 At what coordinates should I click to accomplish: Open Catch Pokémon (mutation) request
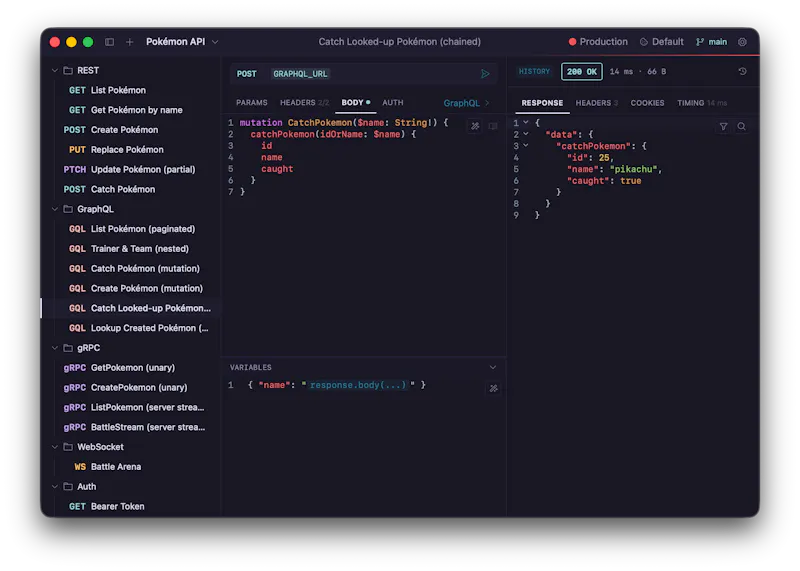click(x=132, y=268)
